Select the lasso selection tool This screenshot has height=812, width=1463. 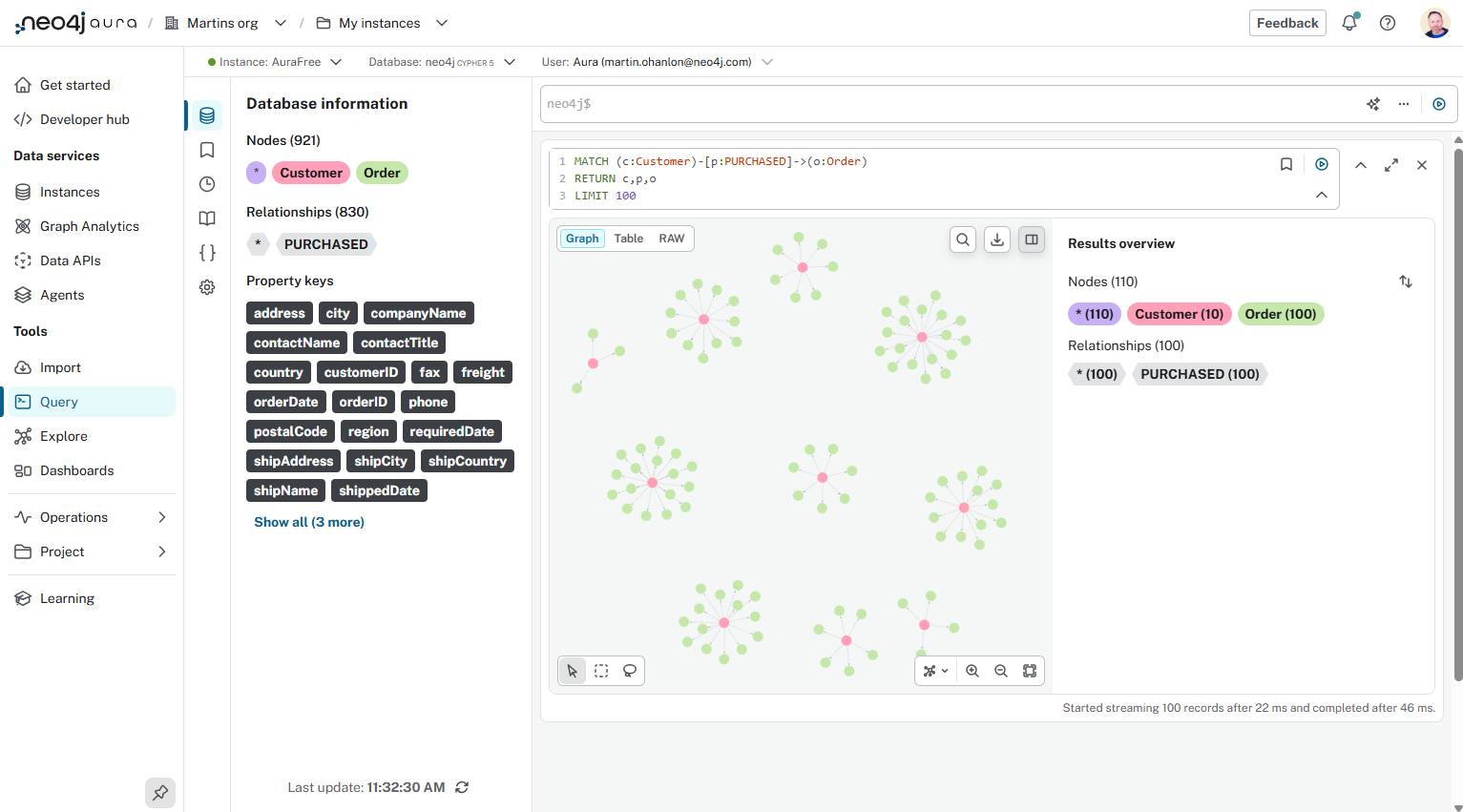click(629, 671)
